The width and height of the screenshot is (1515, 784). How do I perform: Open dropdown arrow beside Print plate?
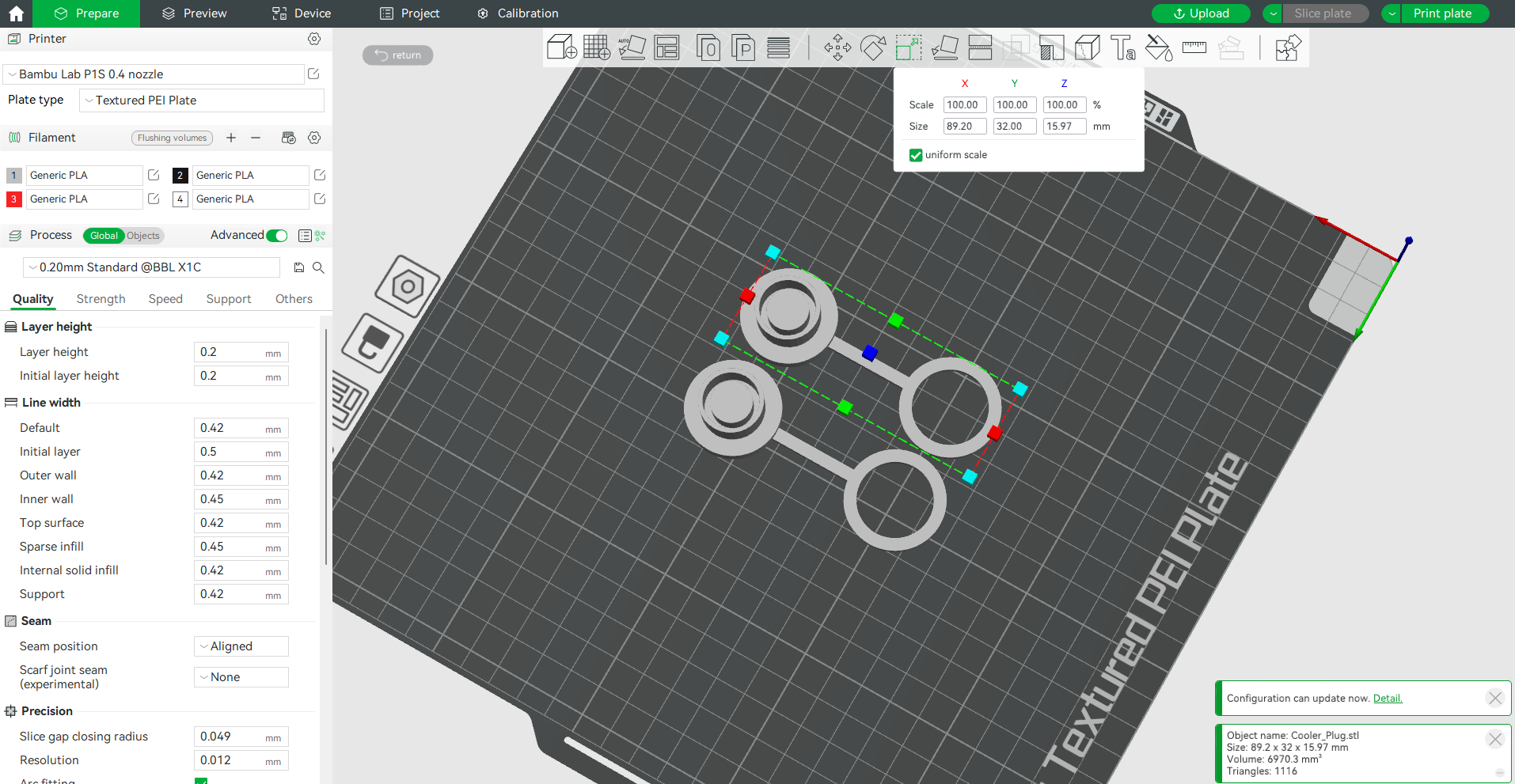[x=1392, y=13]
